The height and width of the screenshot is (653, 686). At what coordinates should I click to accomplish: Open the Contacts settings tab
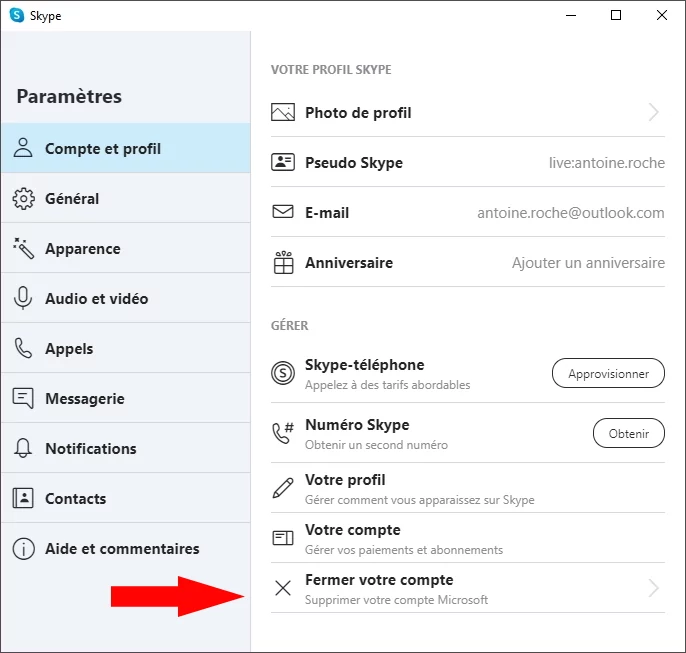pyautogui.click(x=126, y=498)
